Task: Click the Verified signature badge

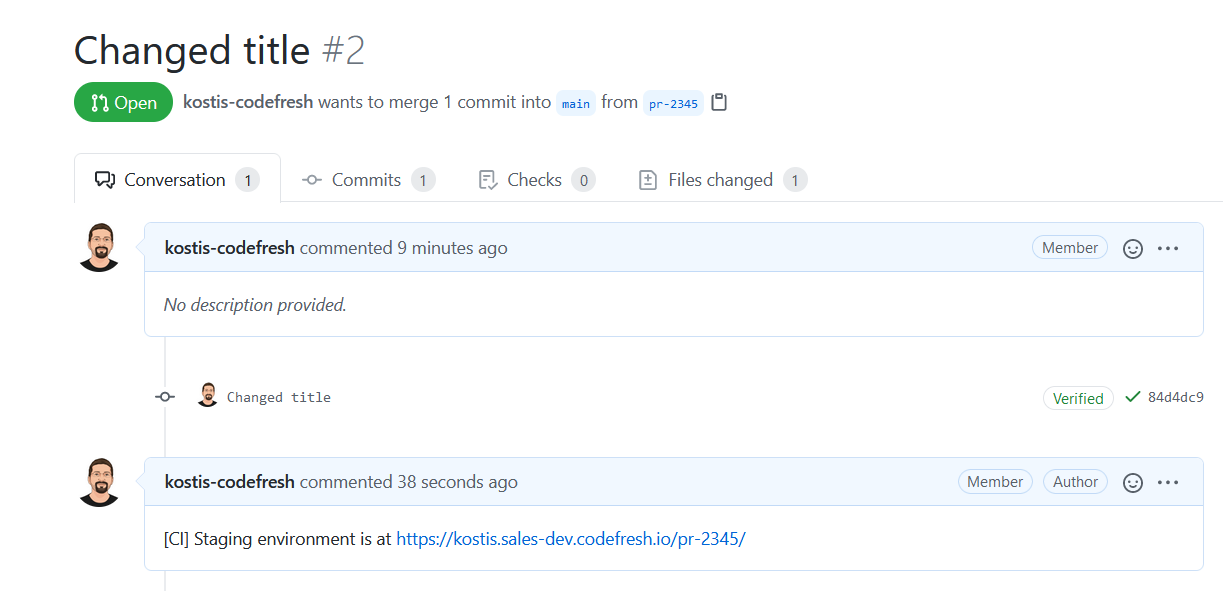Action: (1078, 398)
